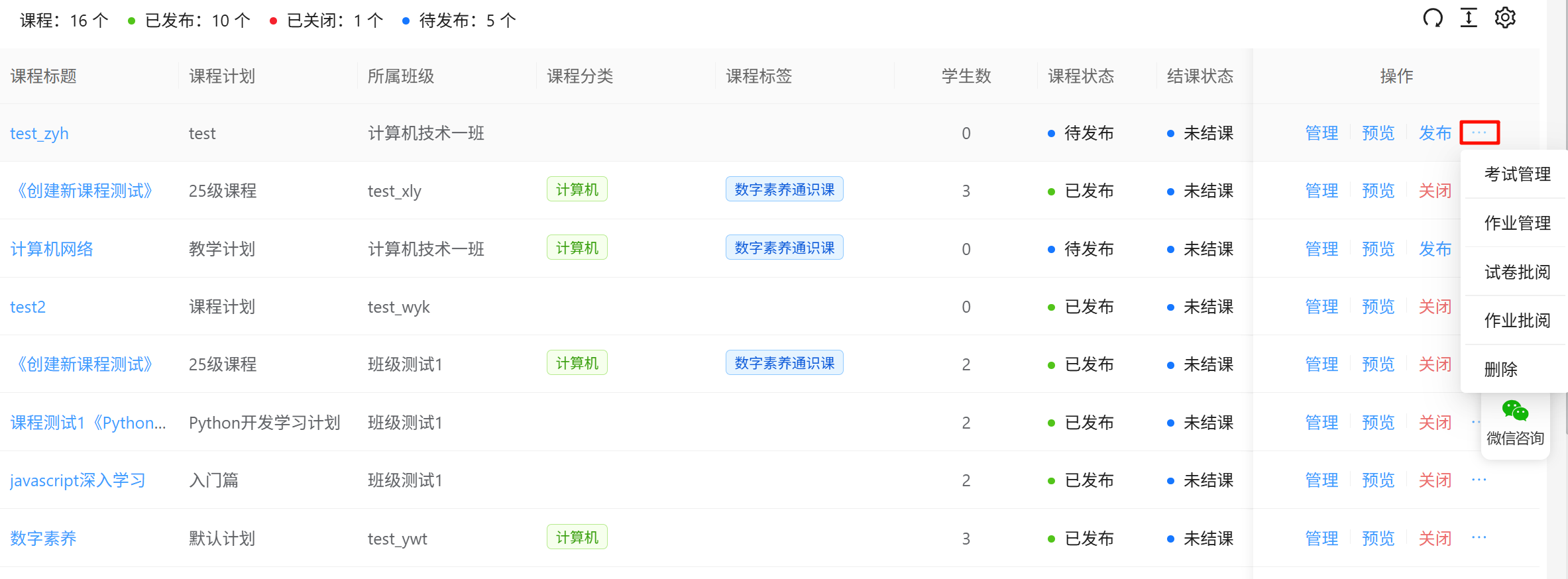Select 考试管理 from the dropdown menu
This screenshot has width=1568, height=579.
[x=1517, y=174]
